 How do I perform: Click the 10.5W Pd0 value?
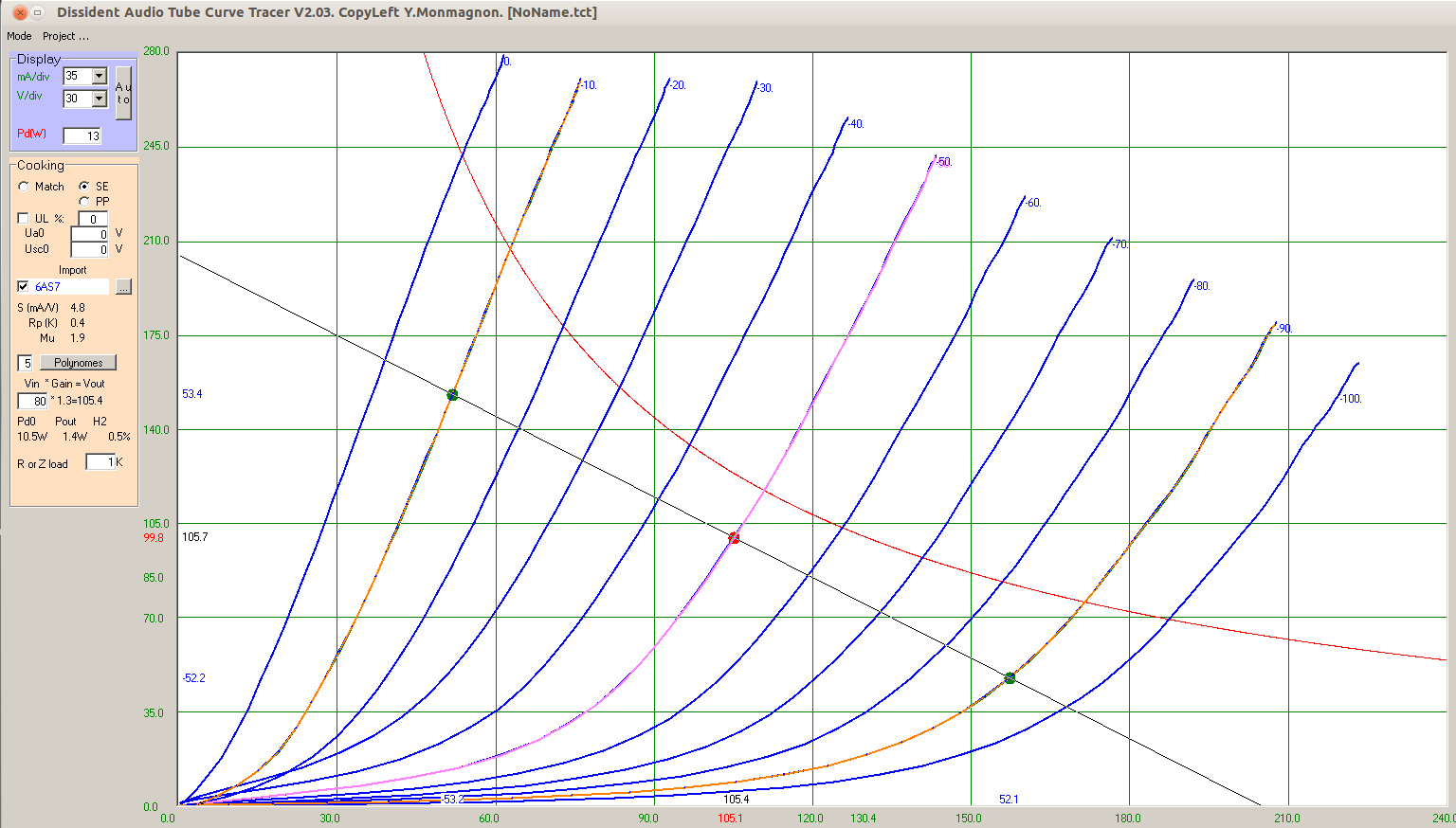pyautogui.click(x=32, y=437)
